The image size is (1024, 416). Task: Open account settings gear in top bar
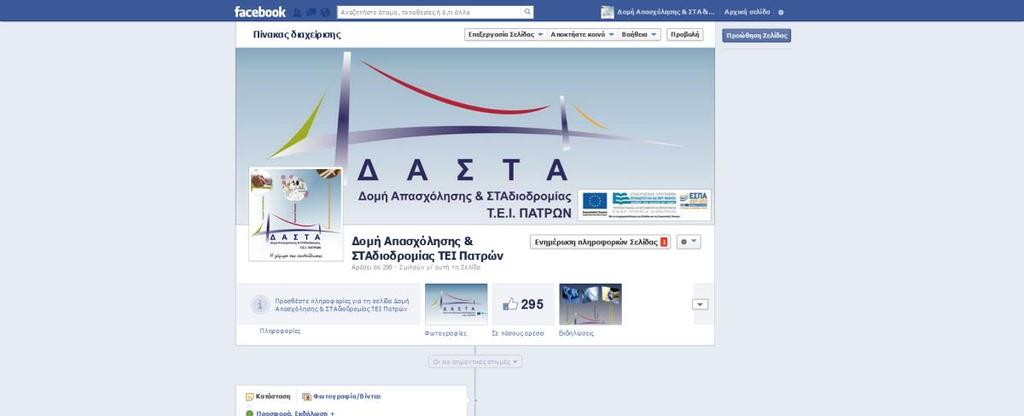coord(780,12)
